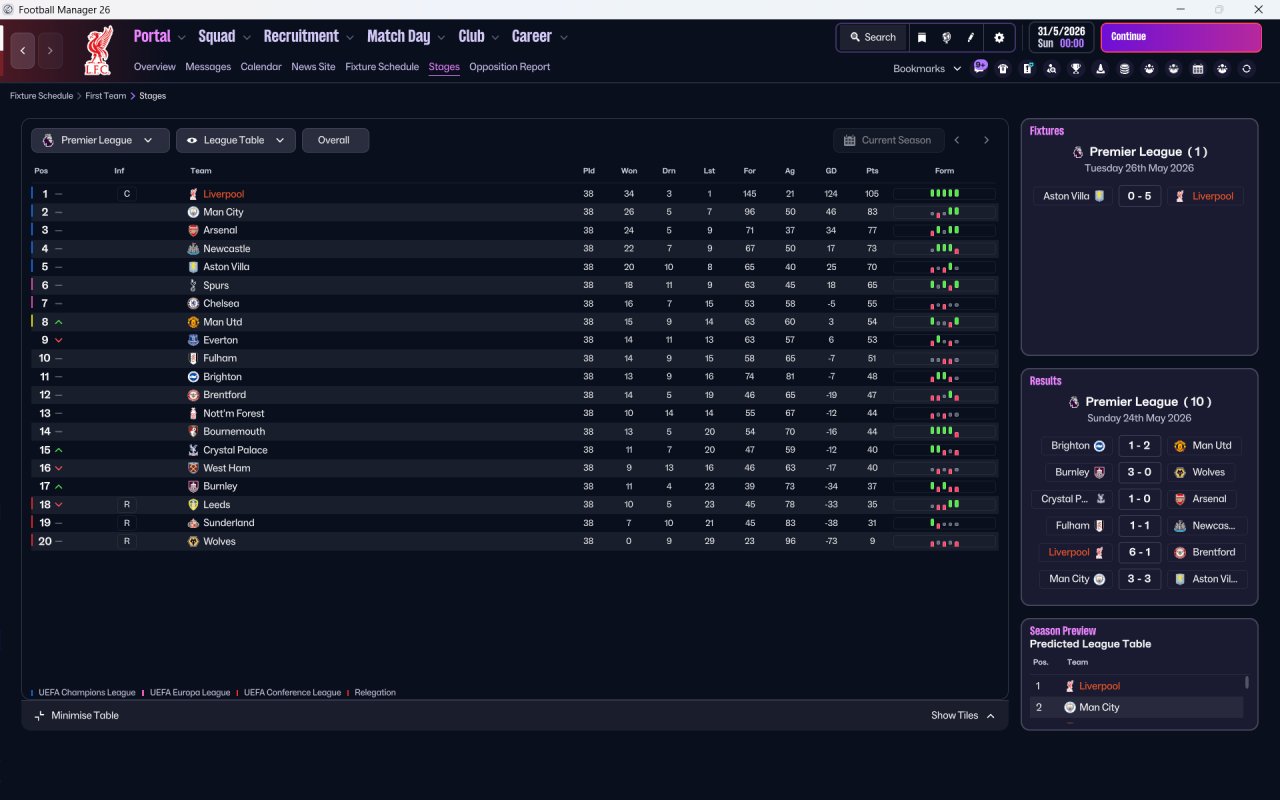The image size is (1280, 800).
Task: Click Fixture Schedule in the breadcrumb
Action: [x=41, y=96]
